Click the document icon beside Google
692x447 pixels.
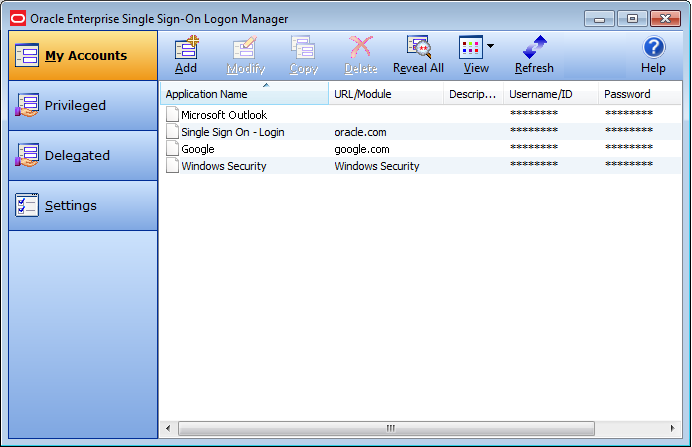[x=172, y=149]
